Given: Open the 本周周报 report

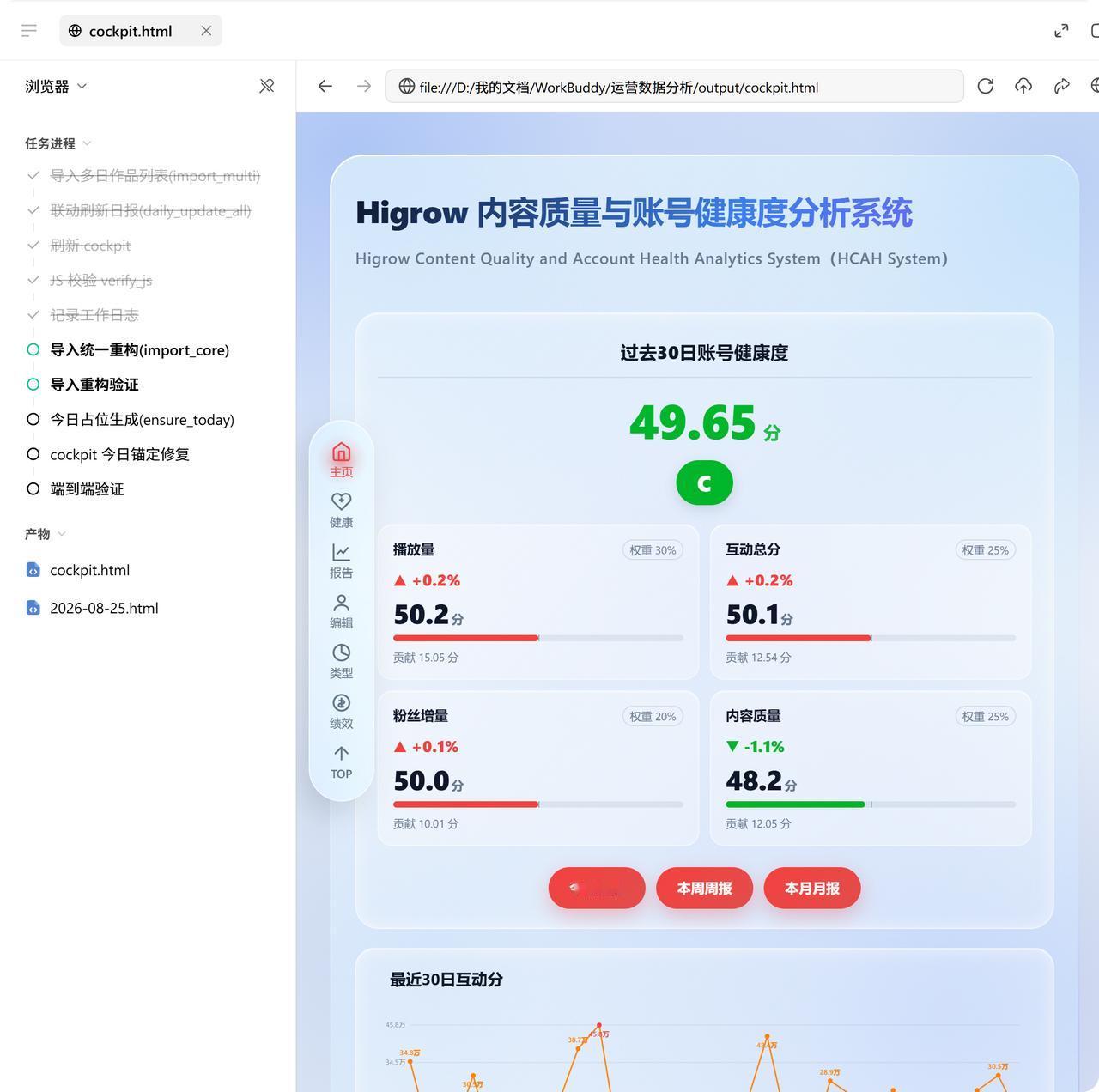Looking at the screenshot, I should click(x=704, y=889).
